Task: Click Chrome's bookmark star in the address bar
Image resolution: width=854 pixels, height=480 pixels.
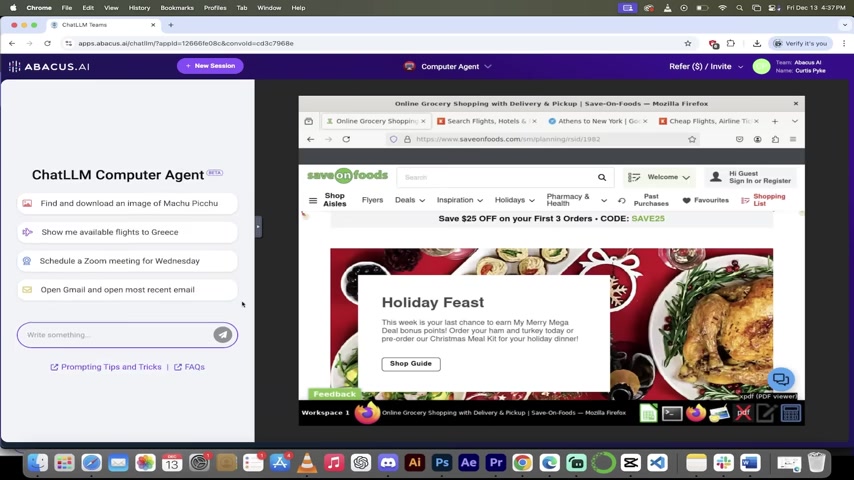Action: (688, 44)
